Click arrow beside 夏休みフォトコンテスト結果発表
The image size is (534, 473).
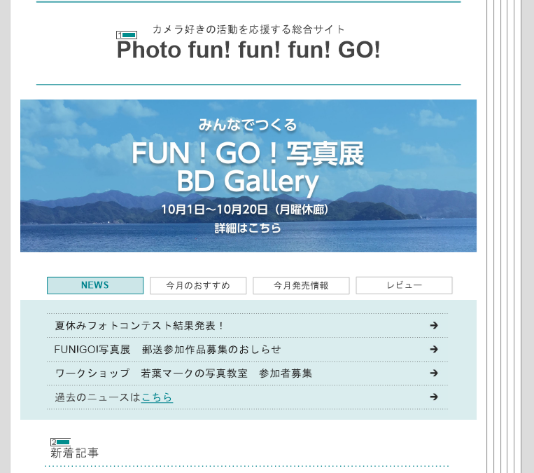point(434,326)
